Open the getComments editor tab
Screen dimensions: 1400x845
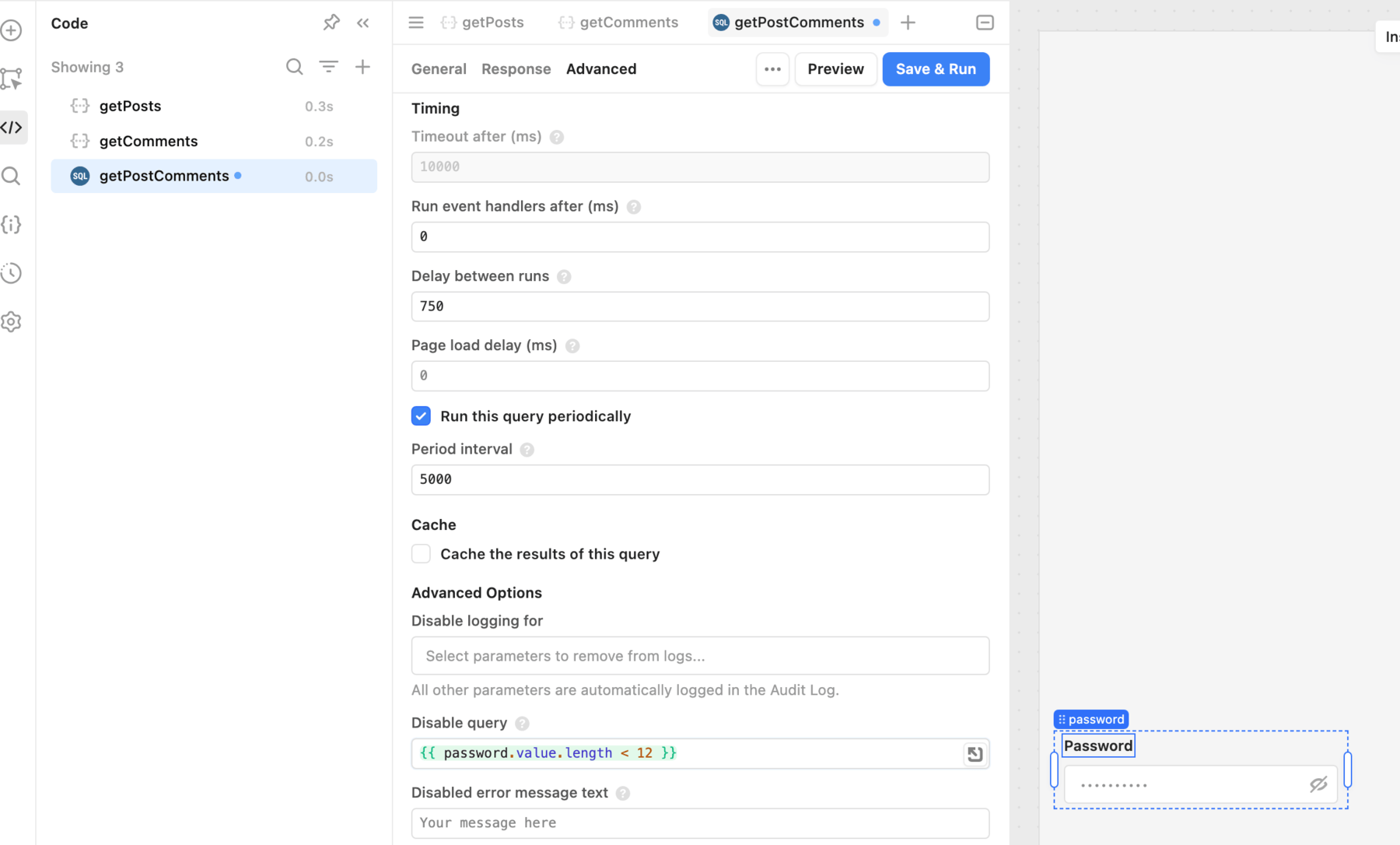coord(618,23)
